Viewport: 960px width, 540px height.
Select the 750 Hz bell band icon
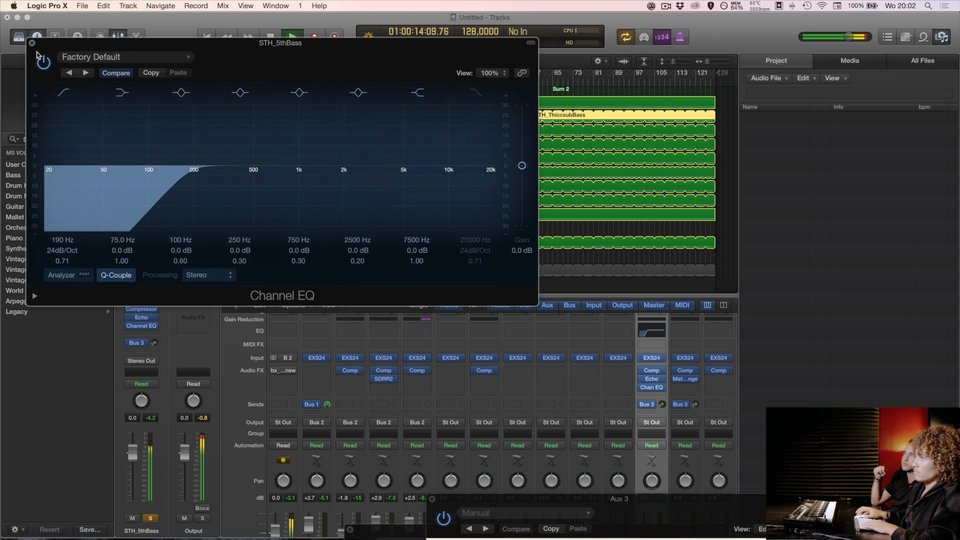click(x=299, y=92)
